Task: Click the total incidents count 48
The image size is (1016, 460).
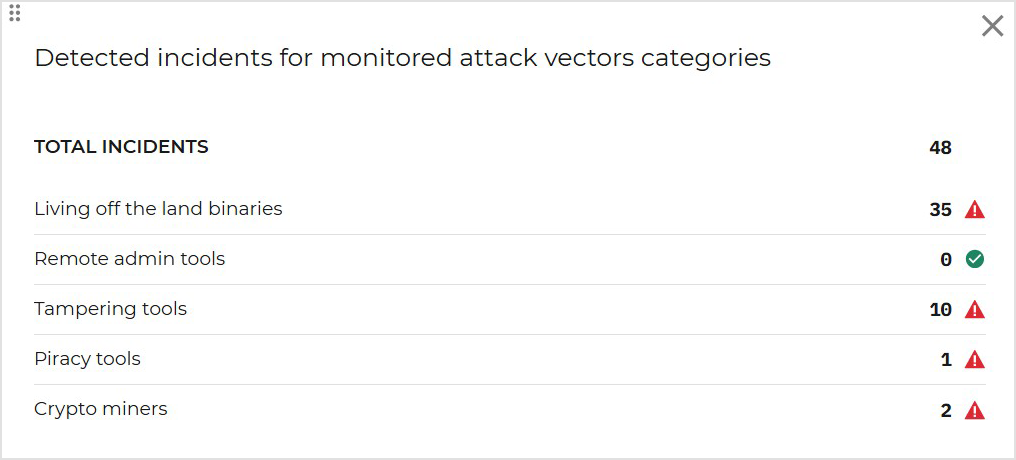Action: point(940,148)
